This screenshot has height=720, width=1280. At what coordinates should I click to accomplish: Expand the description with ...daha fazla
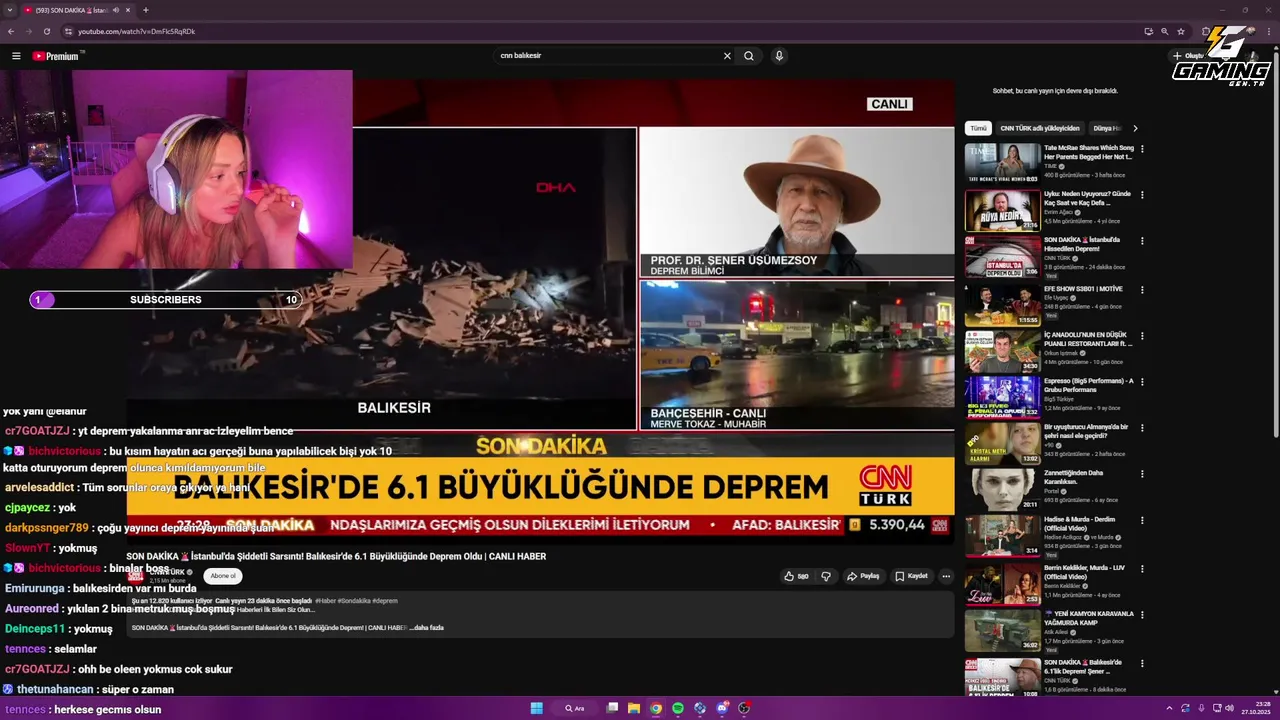(427, 628)
